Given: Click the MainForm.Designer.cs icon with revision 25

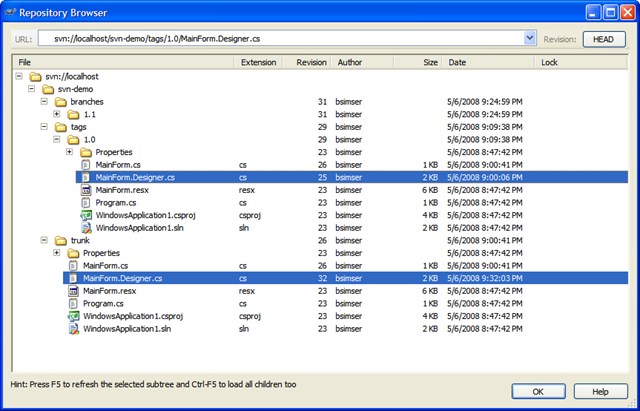Looking at the screenshot, I should point(86,178).
